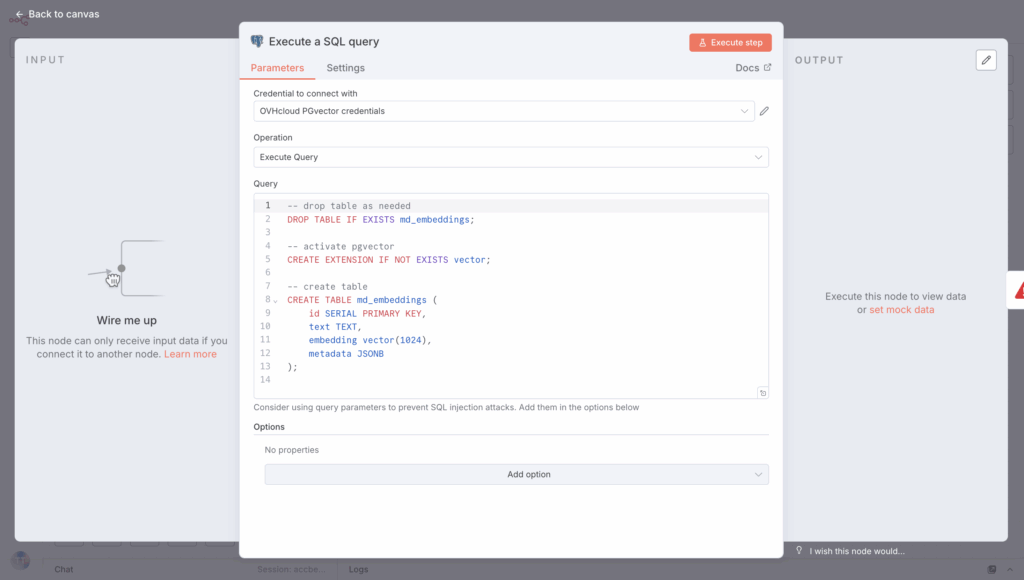Click the lightbulb feedback icon
1024x580 pixels.
pyautogui.click(x=798, y=550)
